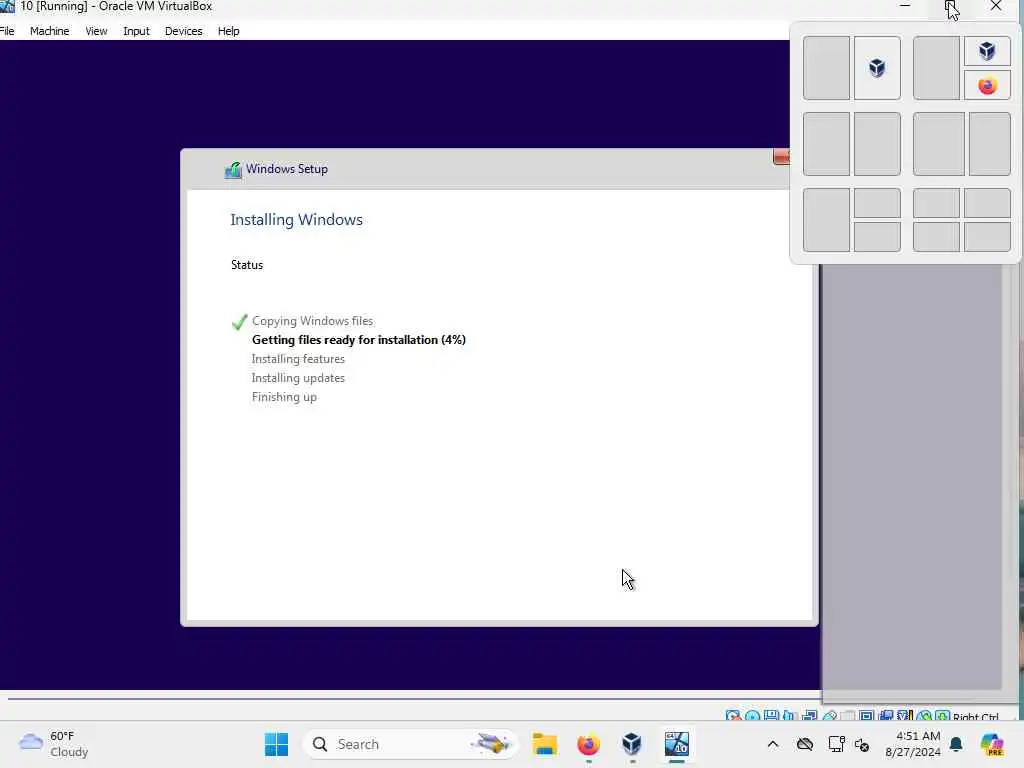Click the taskbar Search box
The image size is (1024, 768).
(x=410, y=744)
